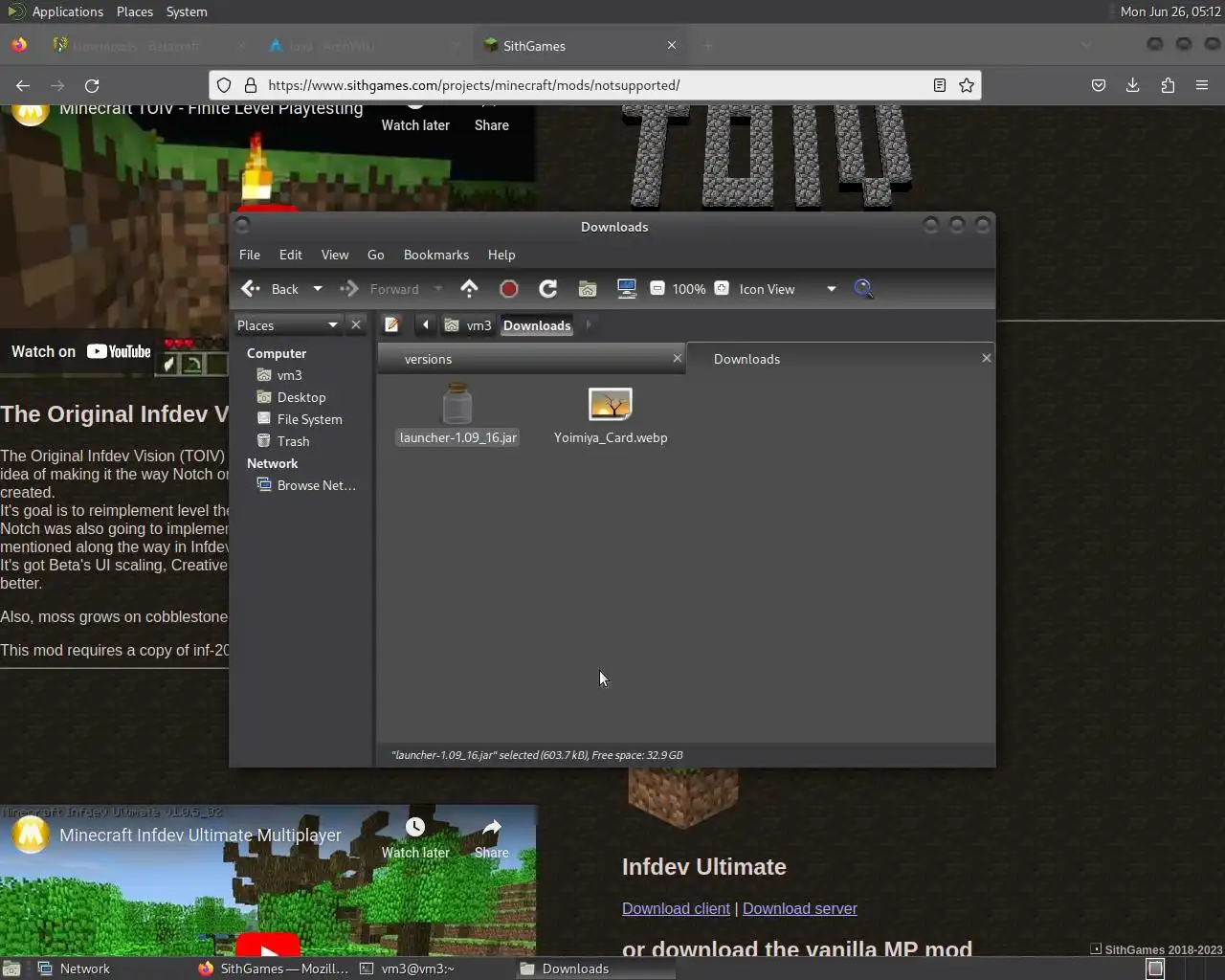Open Places sidebar selector dropdown
Image resolution: width=1225 pixels, height=980 pixels.
click(288, 325)
